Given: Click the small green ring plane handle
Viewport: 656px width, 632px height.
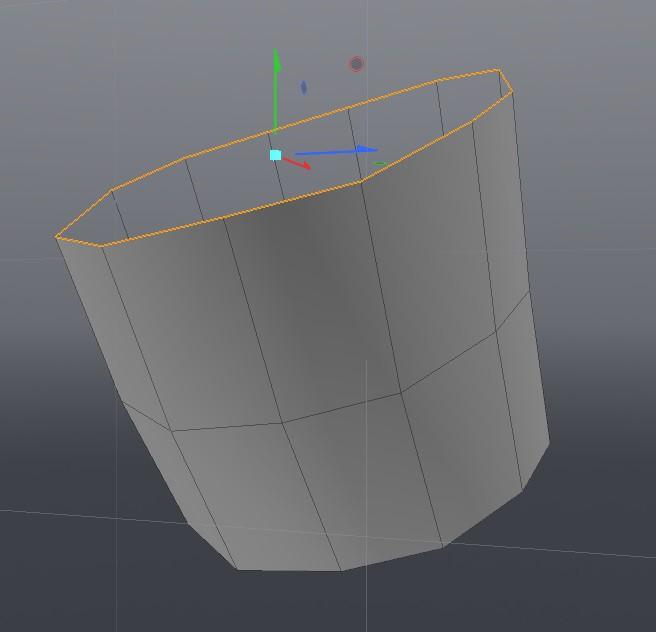Looking at the screenshot, I should click(379, 164).
